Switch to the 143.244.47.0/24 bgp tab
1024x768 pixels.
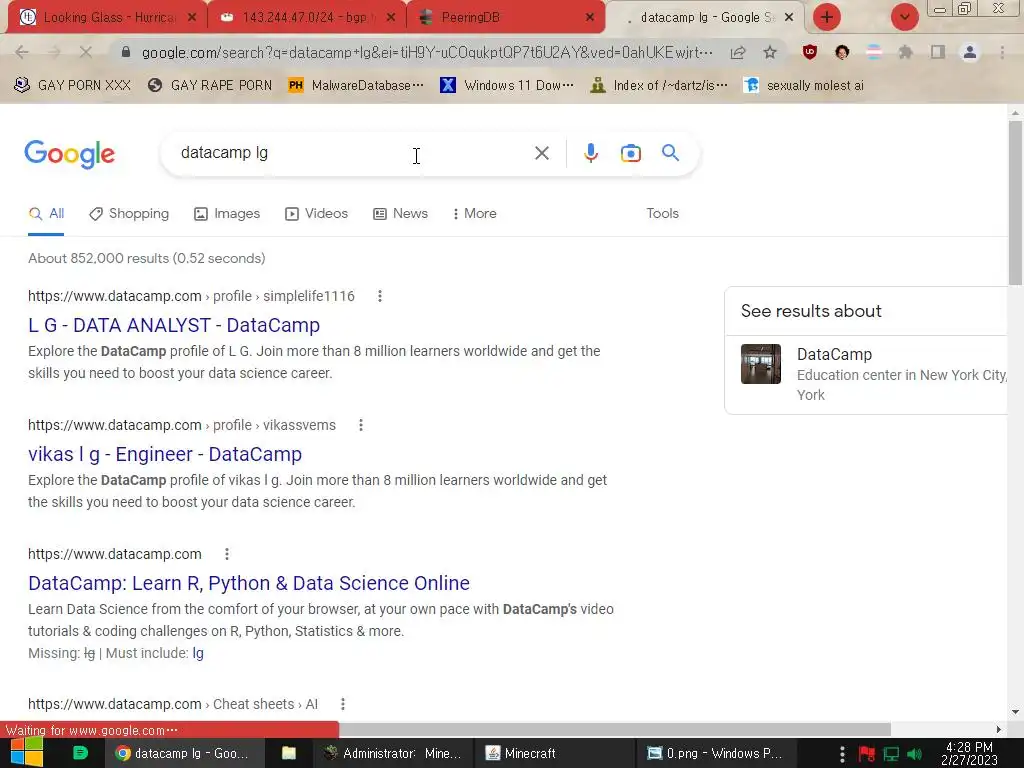coord(306,17)
